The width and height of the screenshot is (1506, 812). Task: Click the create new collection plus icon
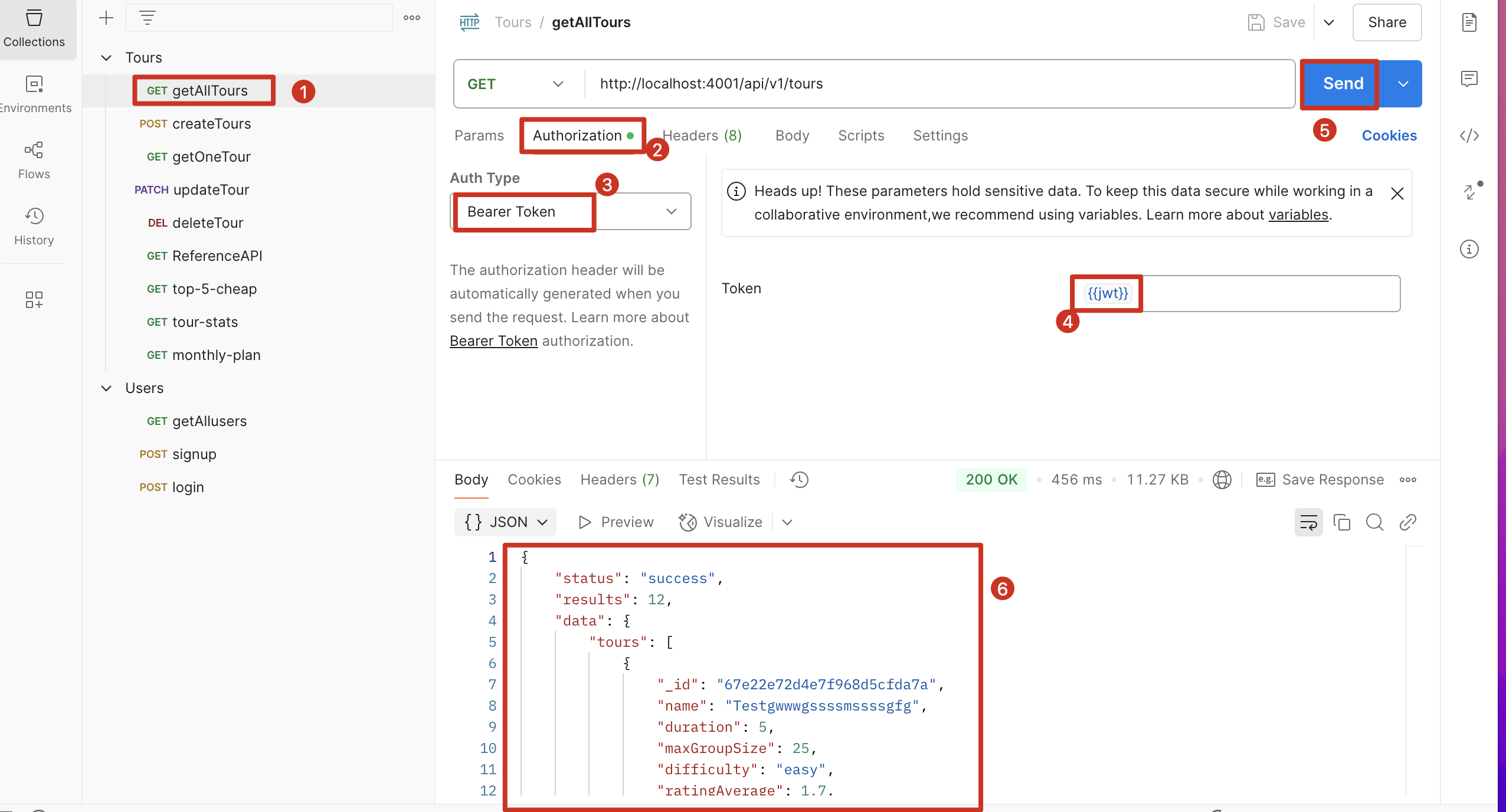[x=106, y=18]
